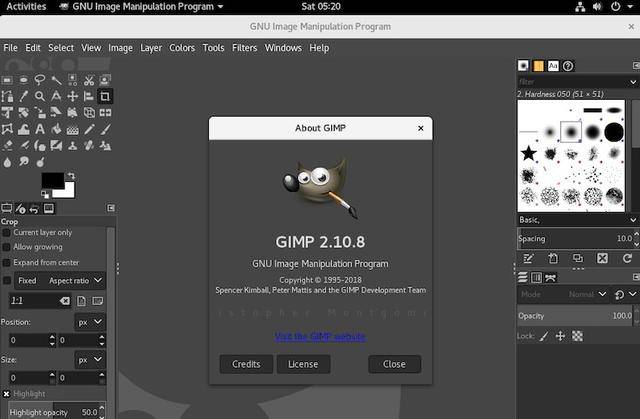Select the Dodge/Burn tool

coord(40,162)
